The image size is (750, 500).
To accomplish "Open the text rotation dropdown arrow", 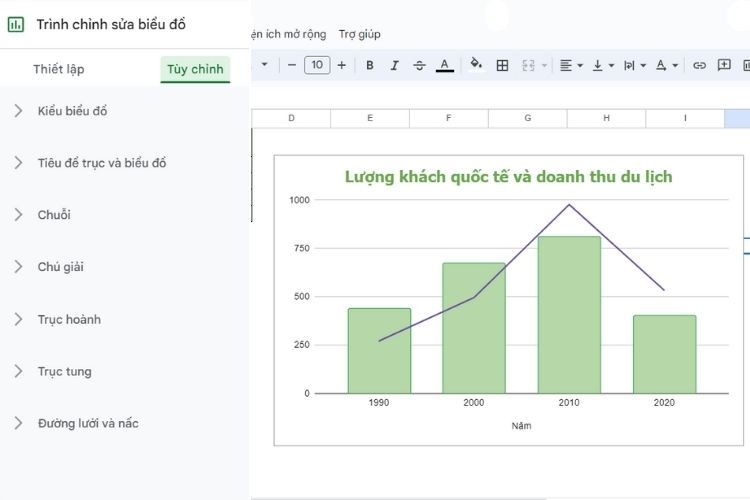I will (x=675, y=66).
